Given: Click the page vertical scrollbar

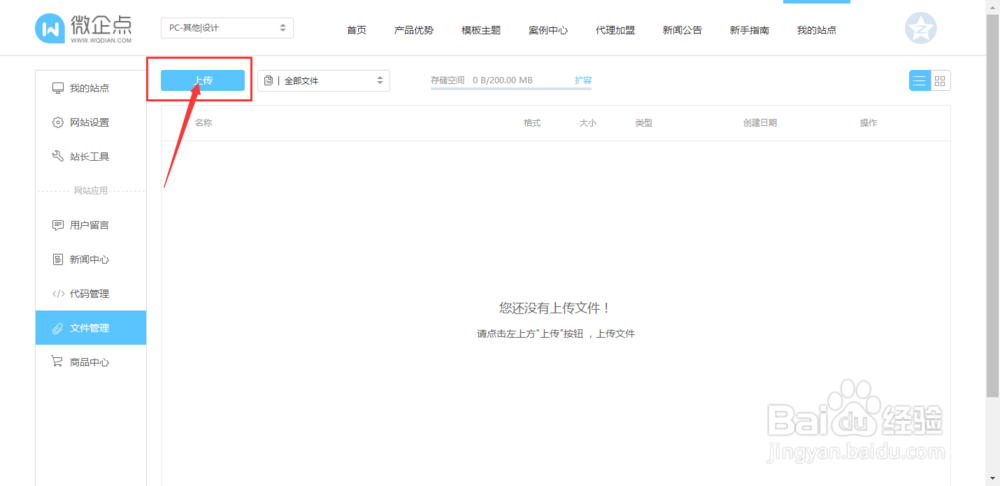Looking at the screenshot, I should point(994,204).
